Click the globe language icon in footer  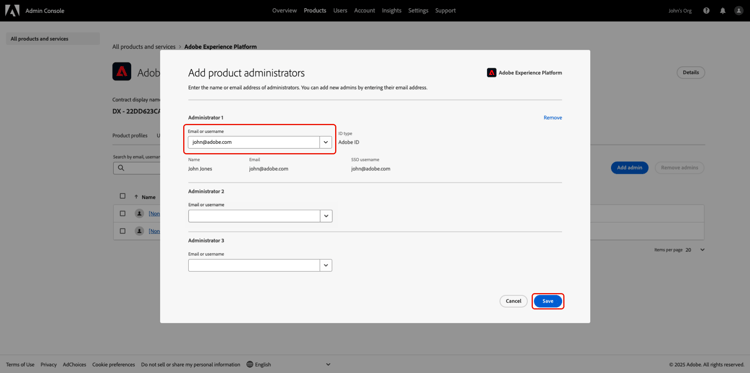tap(250, 364)
